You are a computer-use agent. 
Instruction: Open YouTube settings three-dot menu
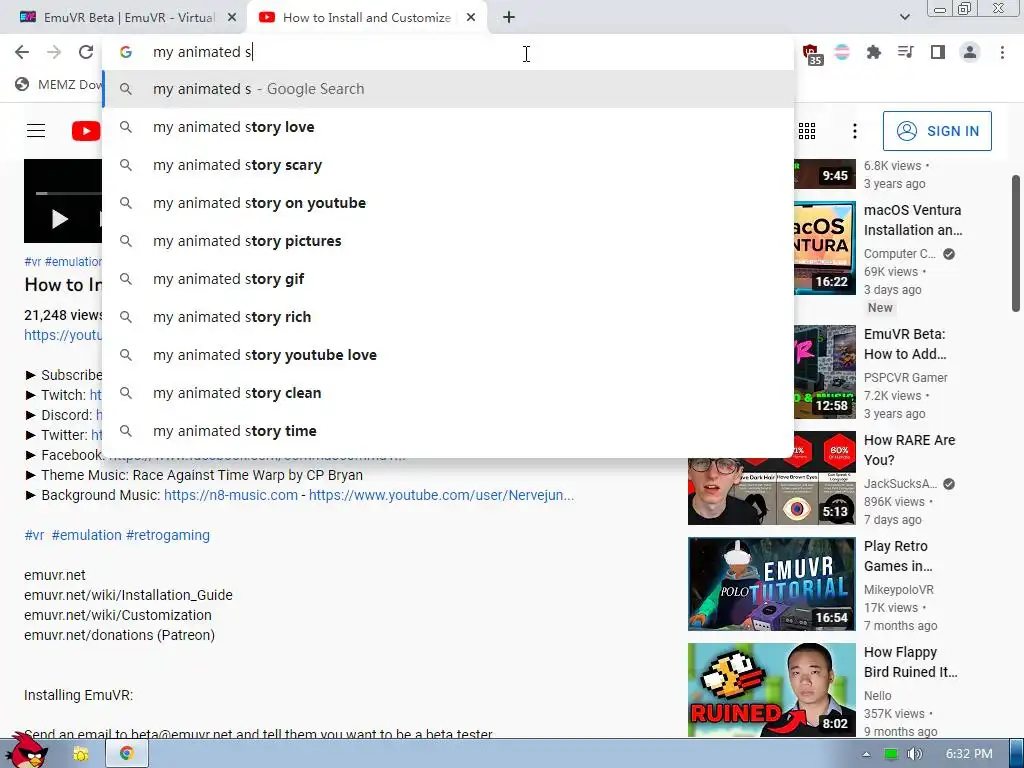pos(854,131)
